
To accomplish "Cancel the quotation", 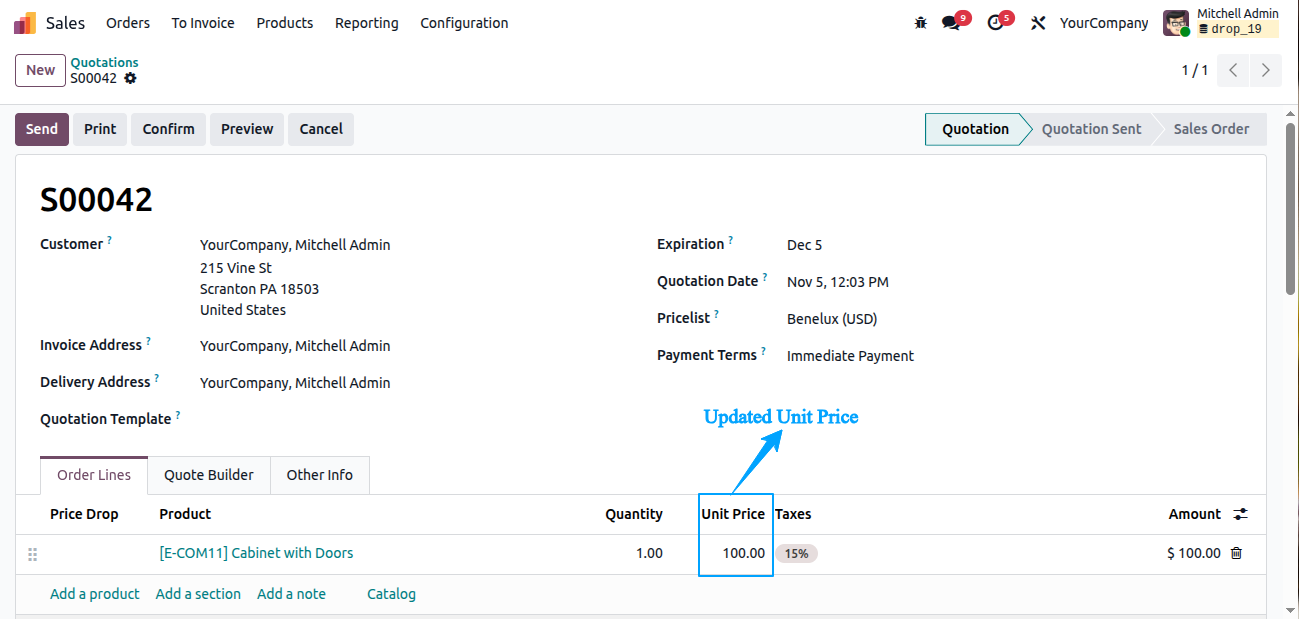I will (x=321, y=129).
